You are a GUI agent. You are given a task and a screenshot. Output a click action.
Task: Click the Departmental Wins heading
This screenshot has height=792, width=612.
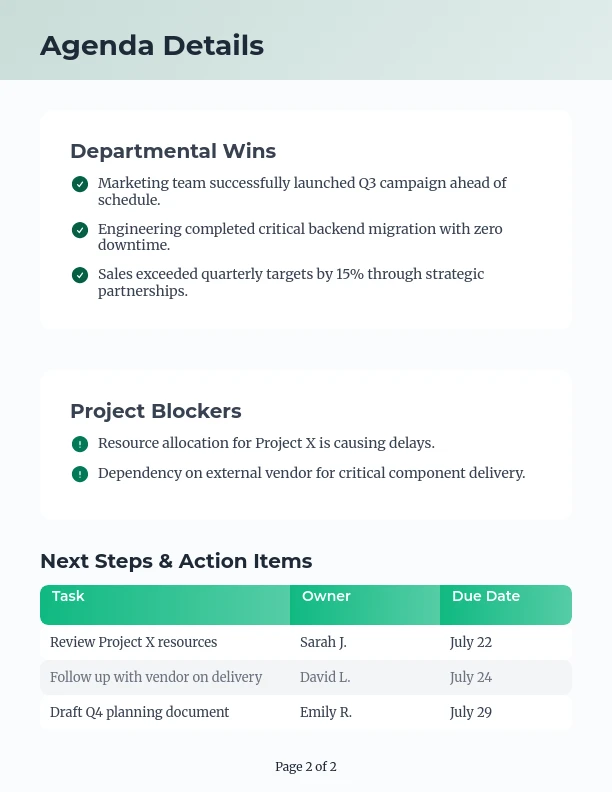(173, 151)
